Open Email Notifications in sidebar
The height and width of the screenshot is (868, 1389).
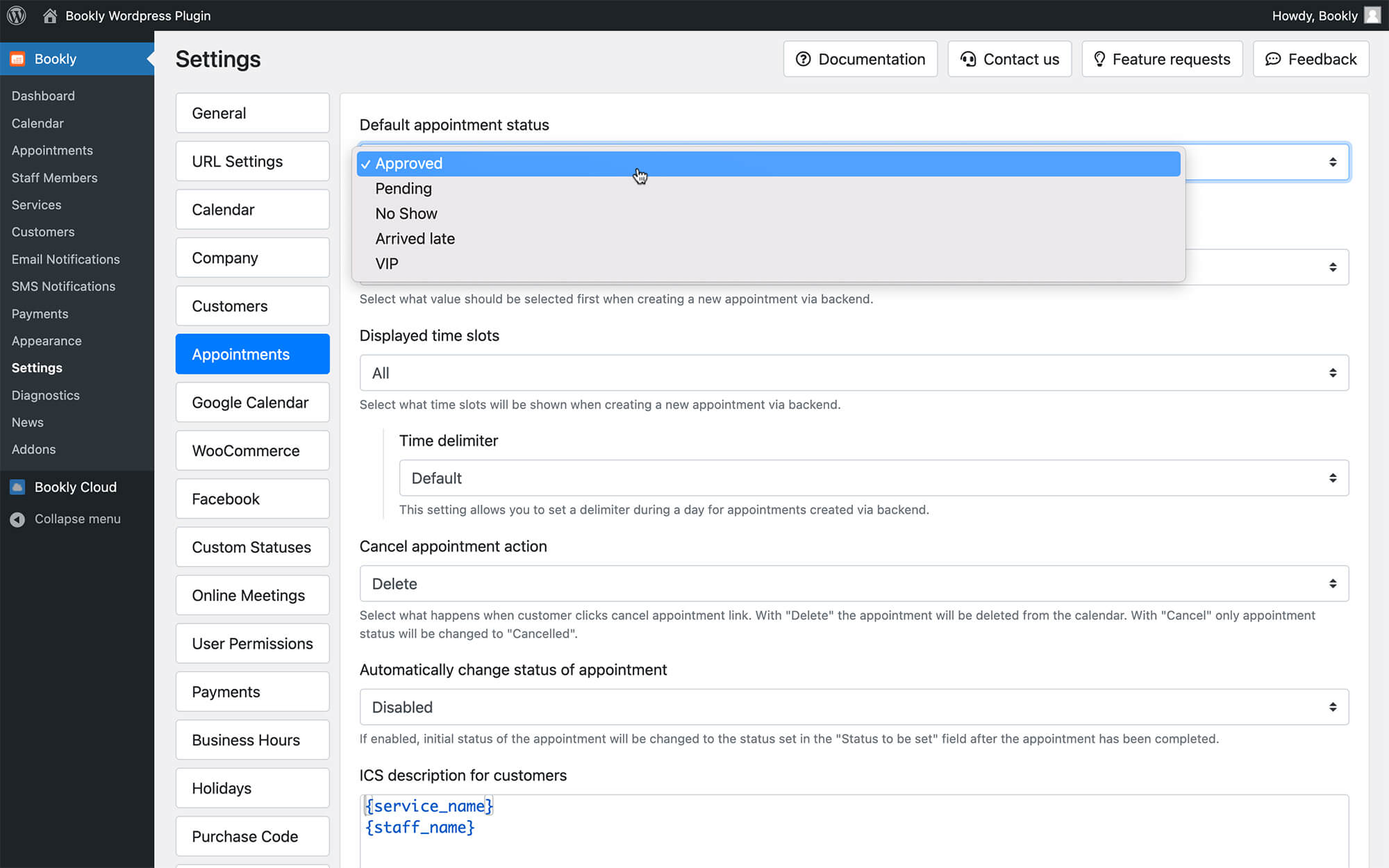tap(65, 259)
